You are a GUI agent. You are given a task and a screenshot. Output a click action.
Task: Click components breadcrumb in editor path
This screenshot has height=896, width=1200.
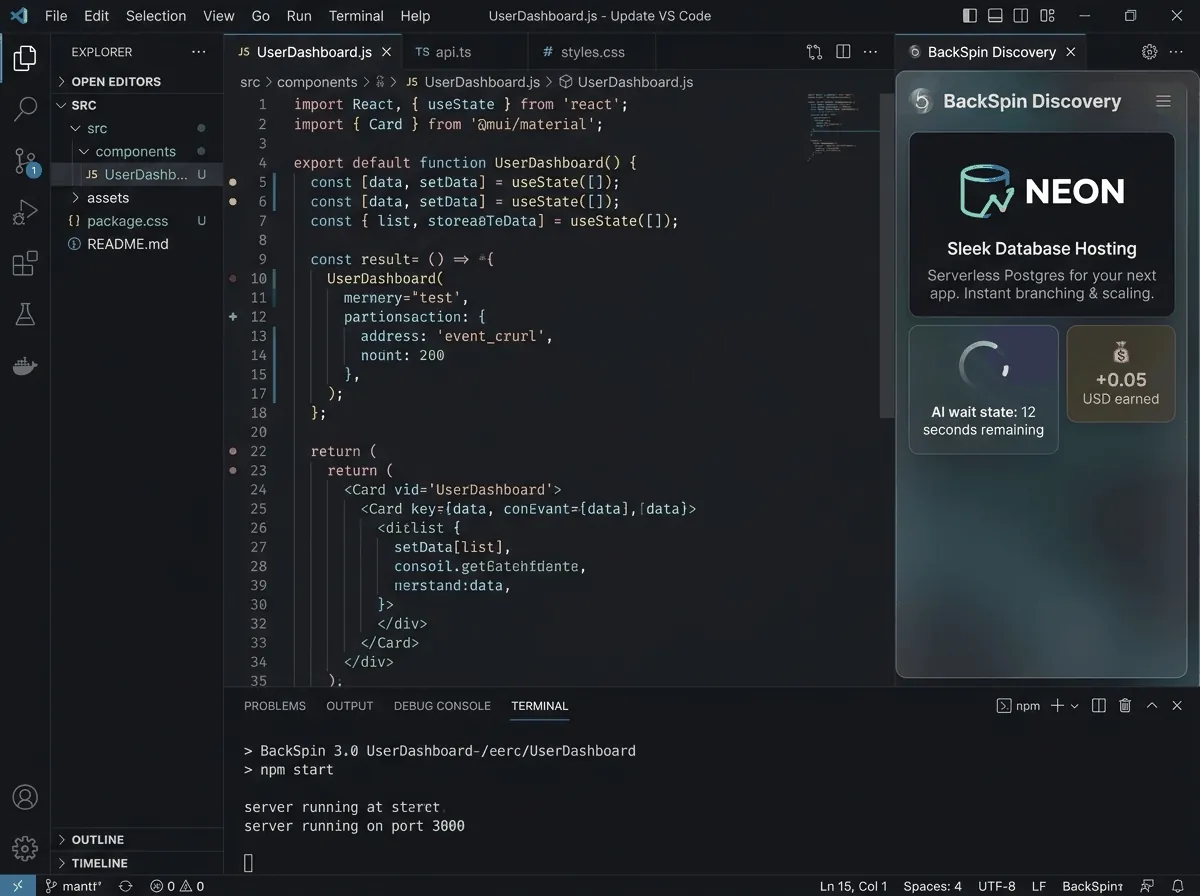coord(317,82)
